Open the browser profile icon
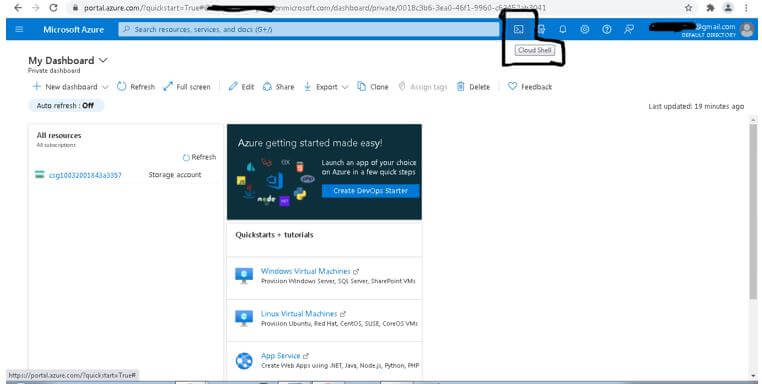The width and height of the screenshot is (762, 384). click(x=728, y=8)
